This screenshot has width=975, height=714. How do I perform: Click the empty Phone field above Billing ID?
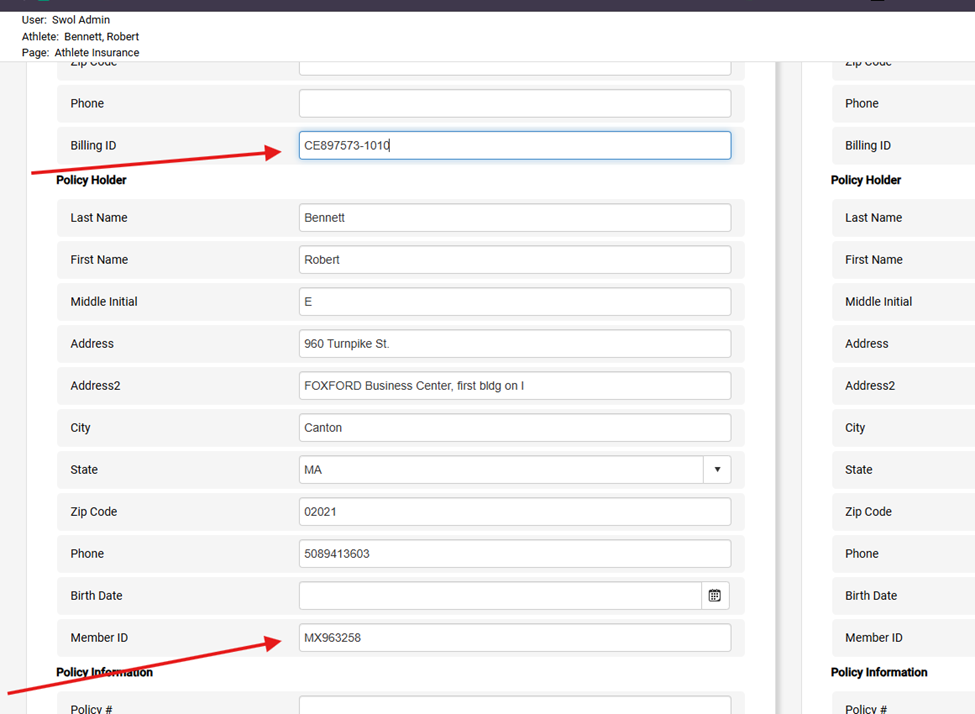[x=514, y=104]
